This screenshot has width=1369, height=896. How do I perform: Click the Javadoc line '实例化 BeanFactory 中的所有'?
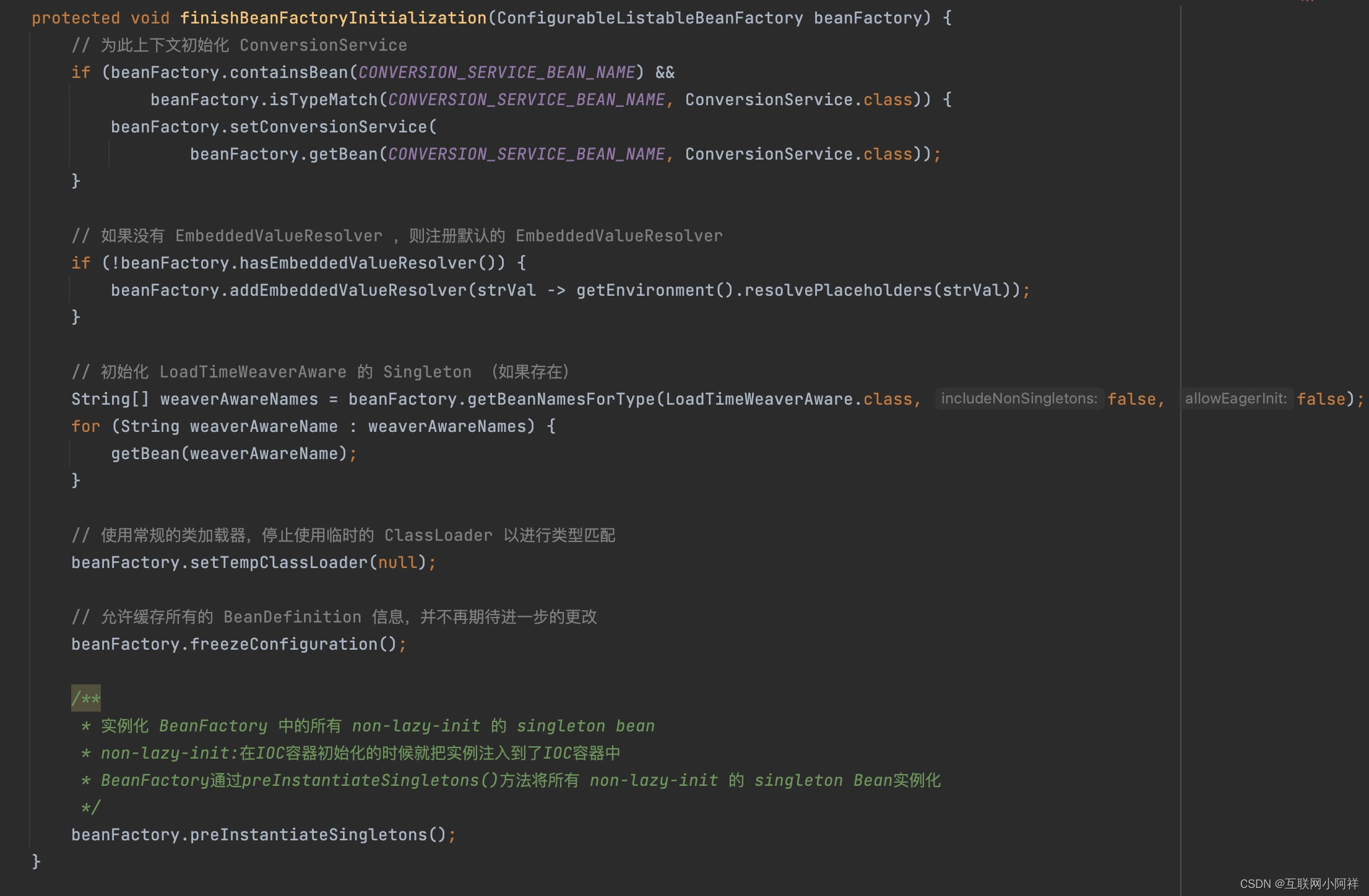[x=368, y=726]
